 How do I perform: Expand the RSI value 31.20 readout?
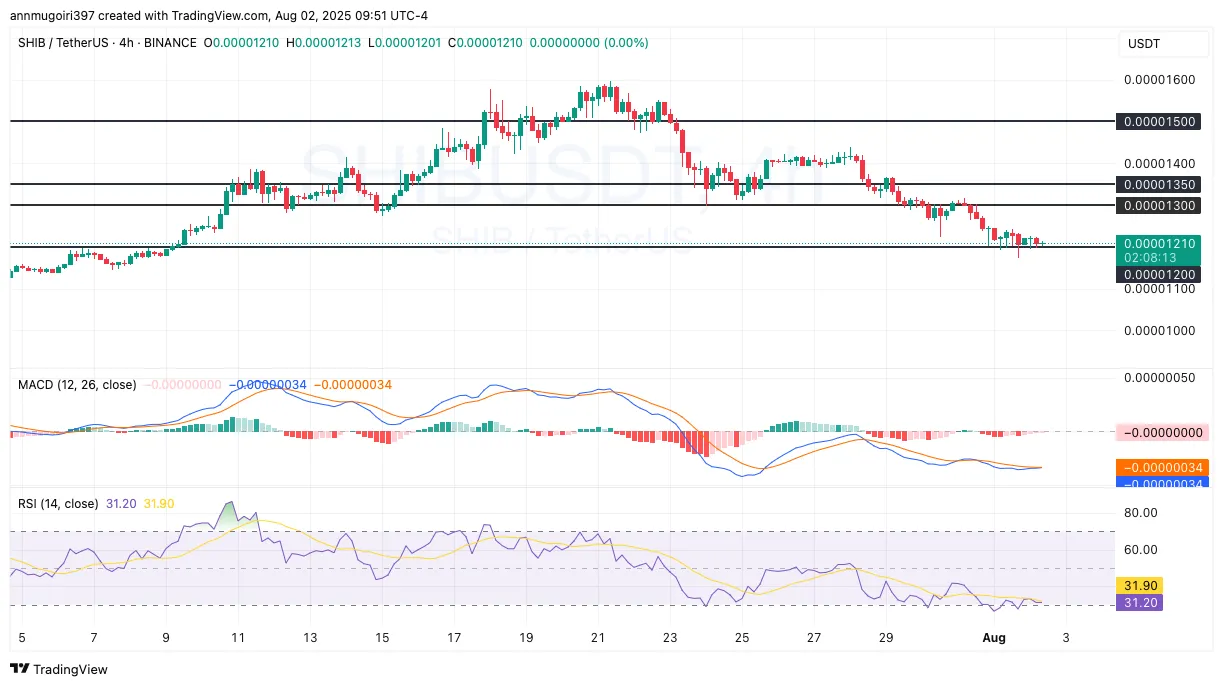118,504
